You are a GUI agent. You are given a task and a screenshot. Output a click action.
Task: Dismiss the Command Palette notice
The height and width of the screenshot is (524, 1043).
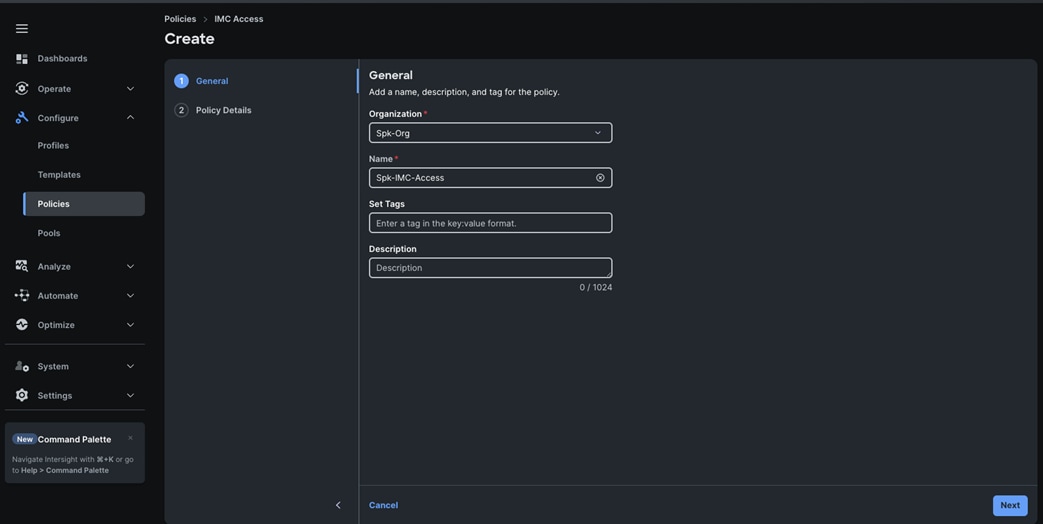pyautogui.click(x=130, y=438)
